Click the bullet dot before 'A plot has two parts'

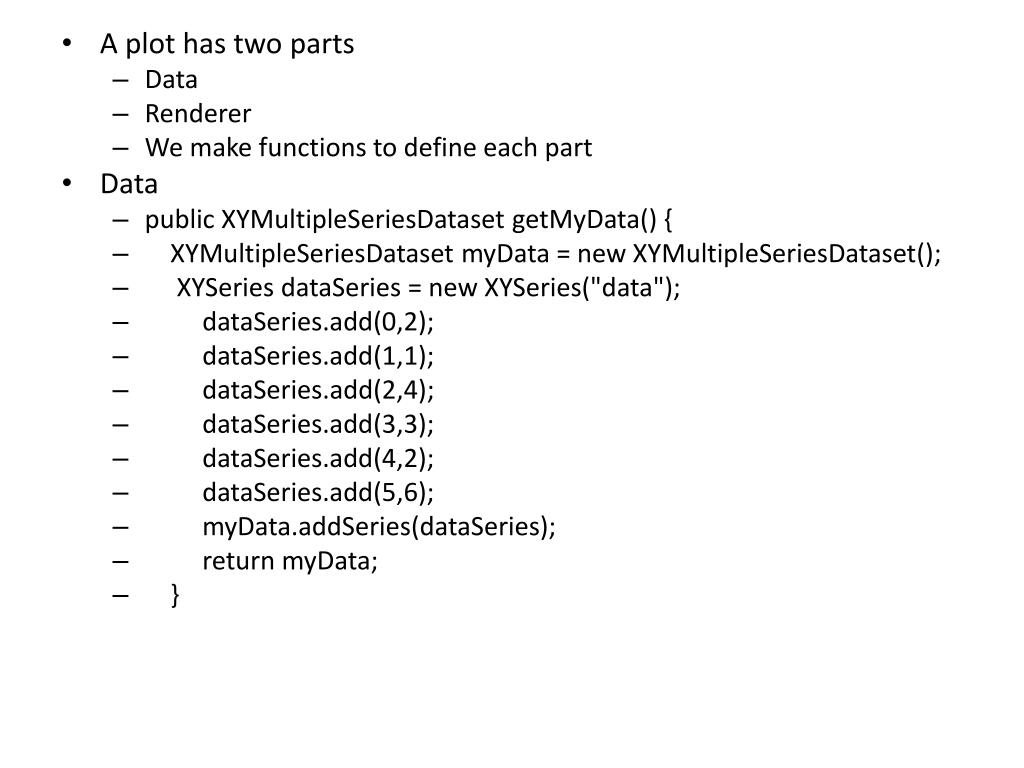(x=67, y=43)
